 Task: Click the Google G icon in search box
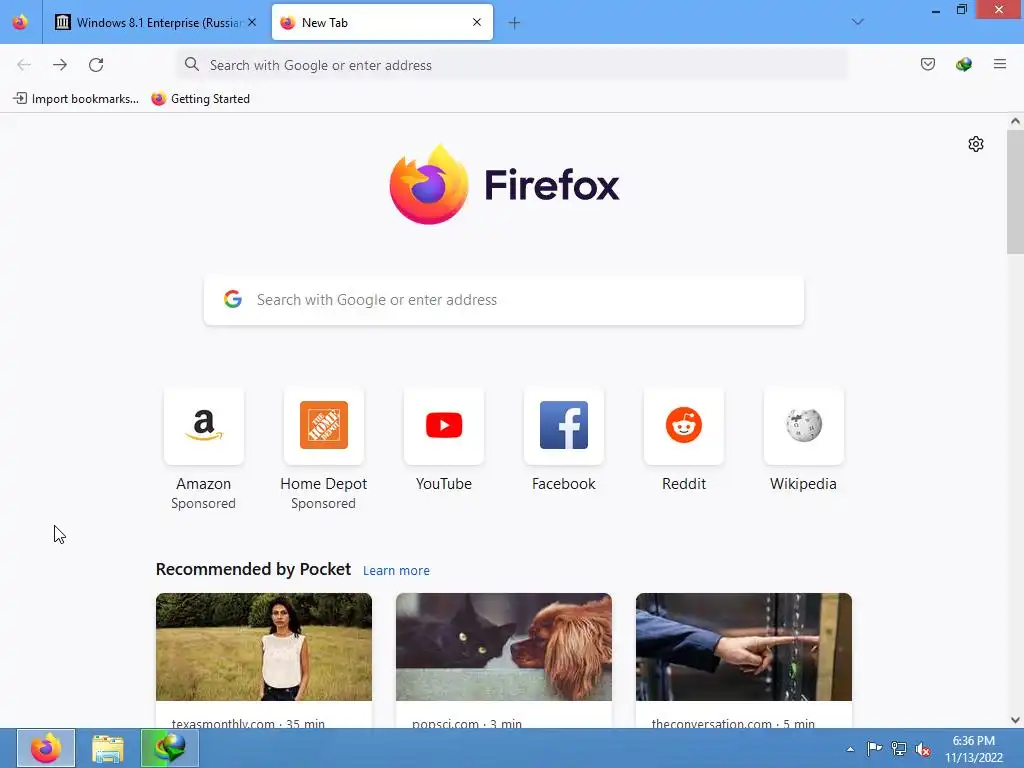pos(233,299)
